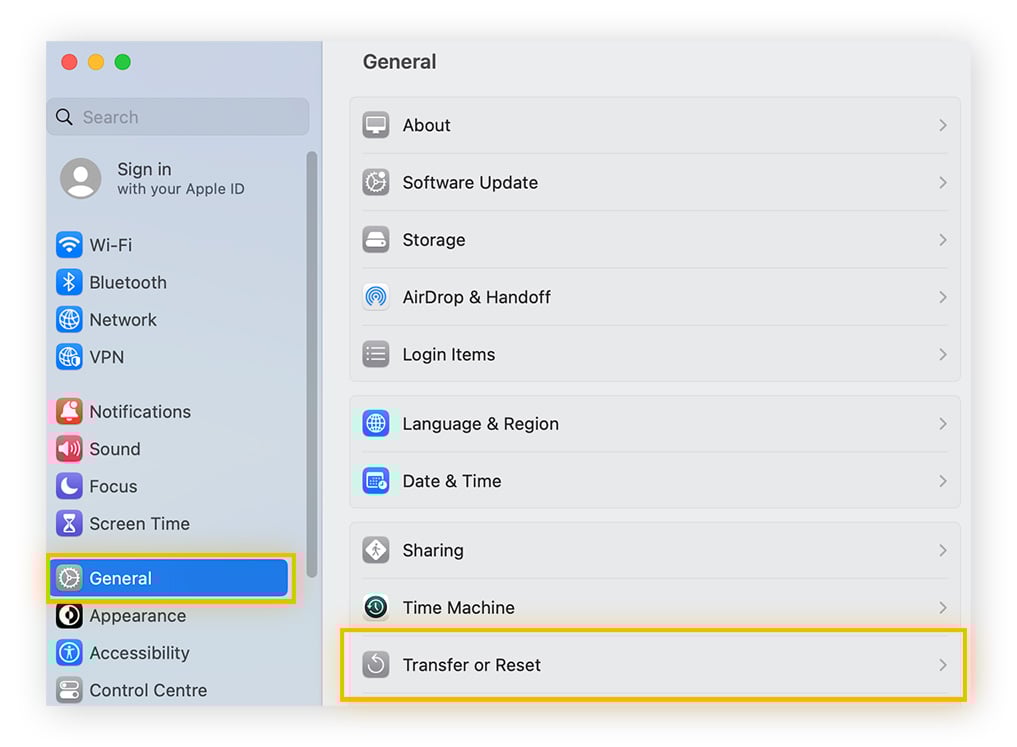This screenshot has height=747, width=1017.
Task: Expand the Transfer or Reset section
Action: (655, 664)
